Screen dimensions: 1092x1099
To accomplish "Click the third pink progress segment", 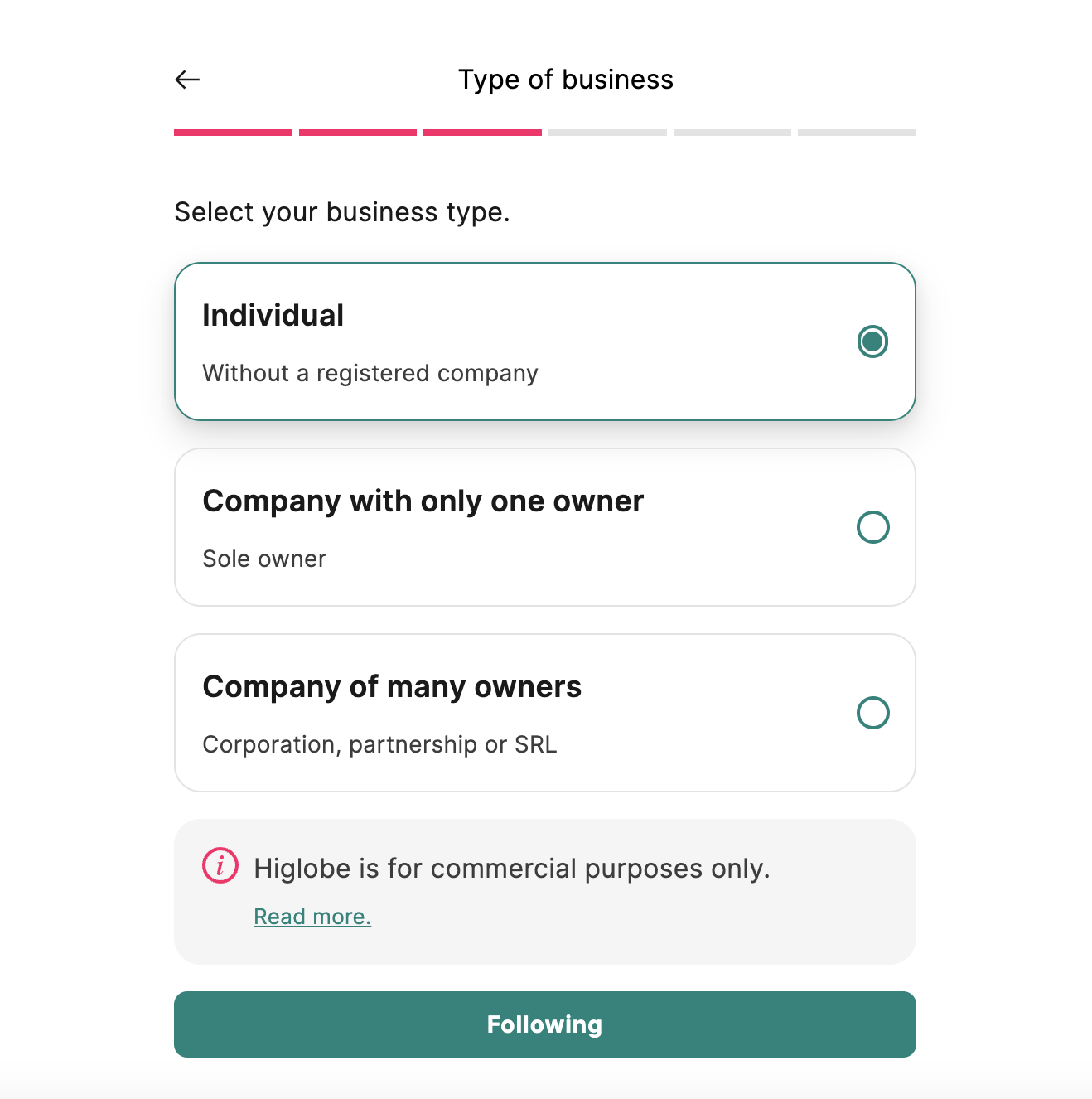I will (x=482, y=133).
